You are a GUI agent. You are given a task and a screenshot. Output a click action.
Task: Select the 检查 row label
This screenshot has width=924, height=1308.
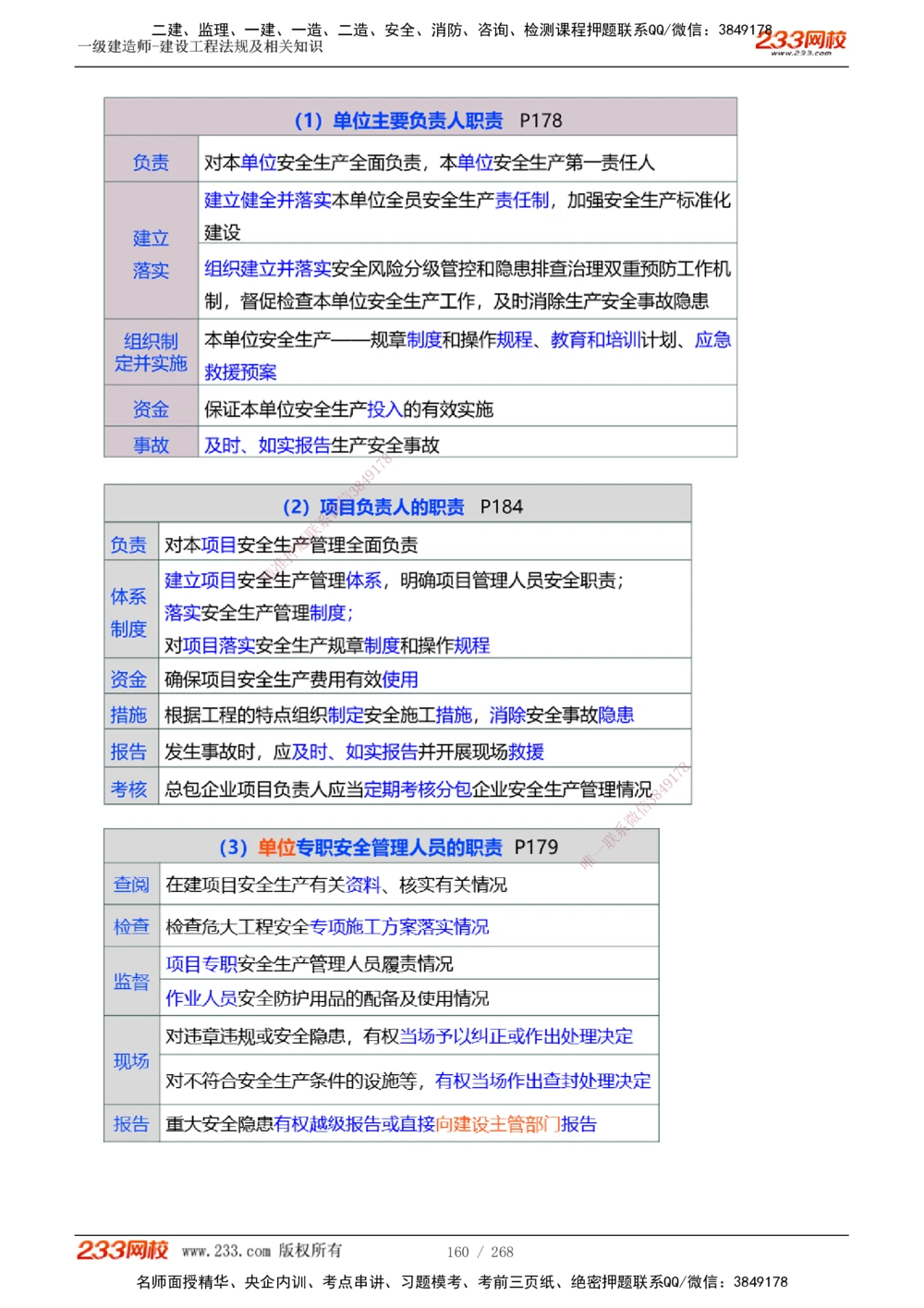[131, 927]
